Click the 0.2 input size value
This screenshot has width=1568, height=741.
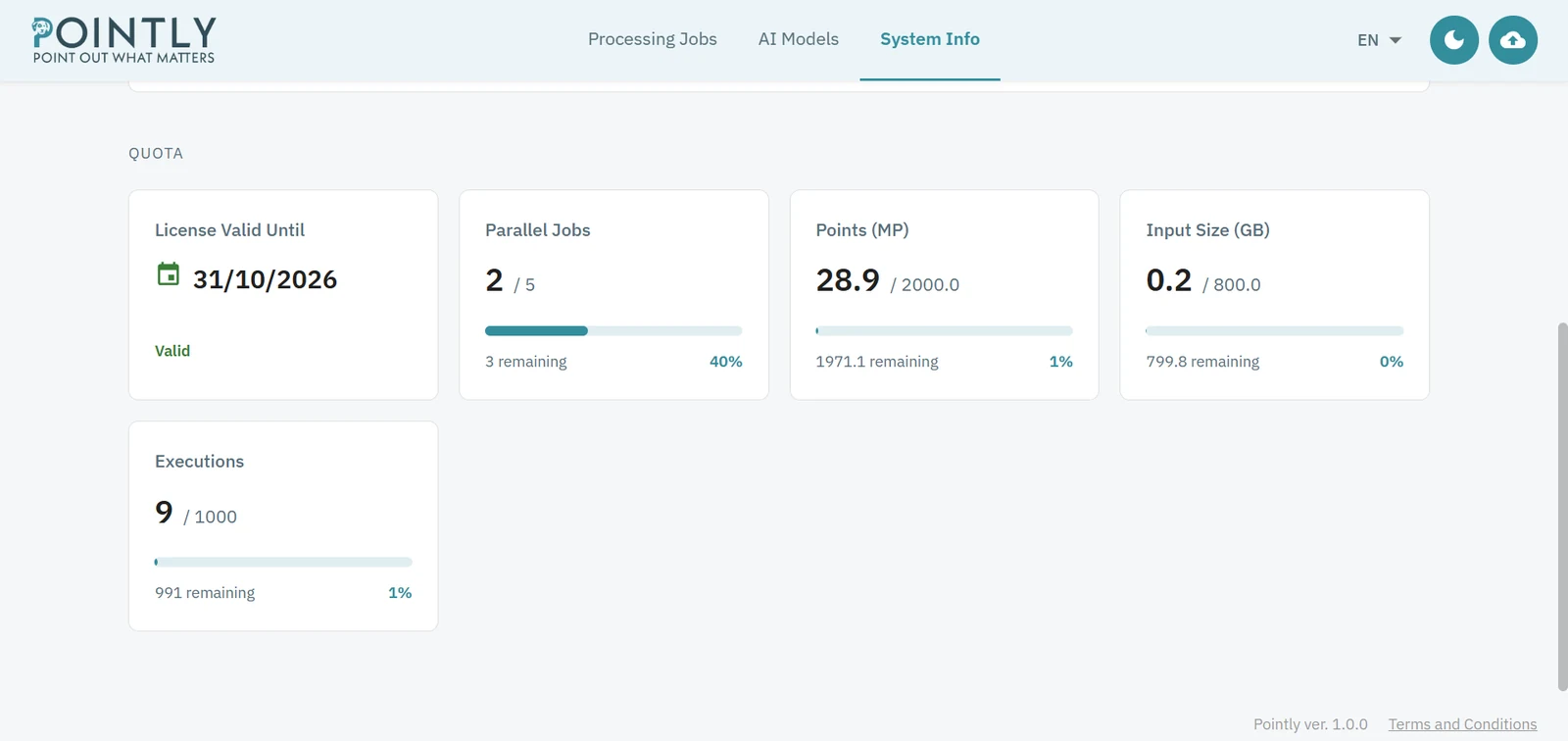[x=1169, y=280]
